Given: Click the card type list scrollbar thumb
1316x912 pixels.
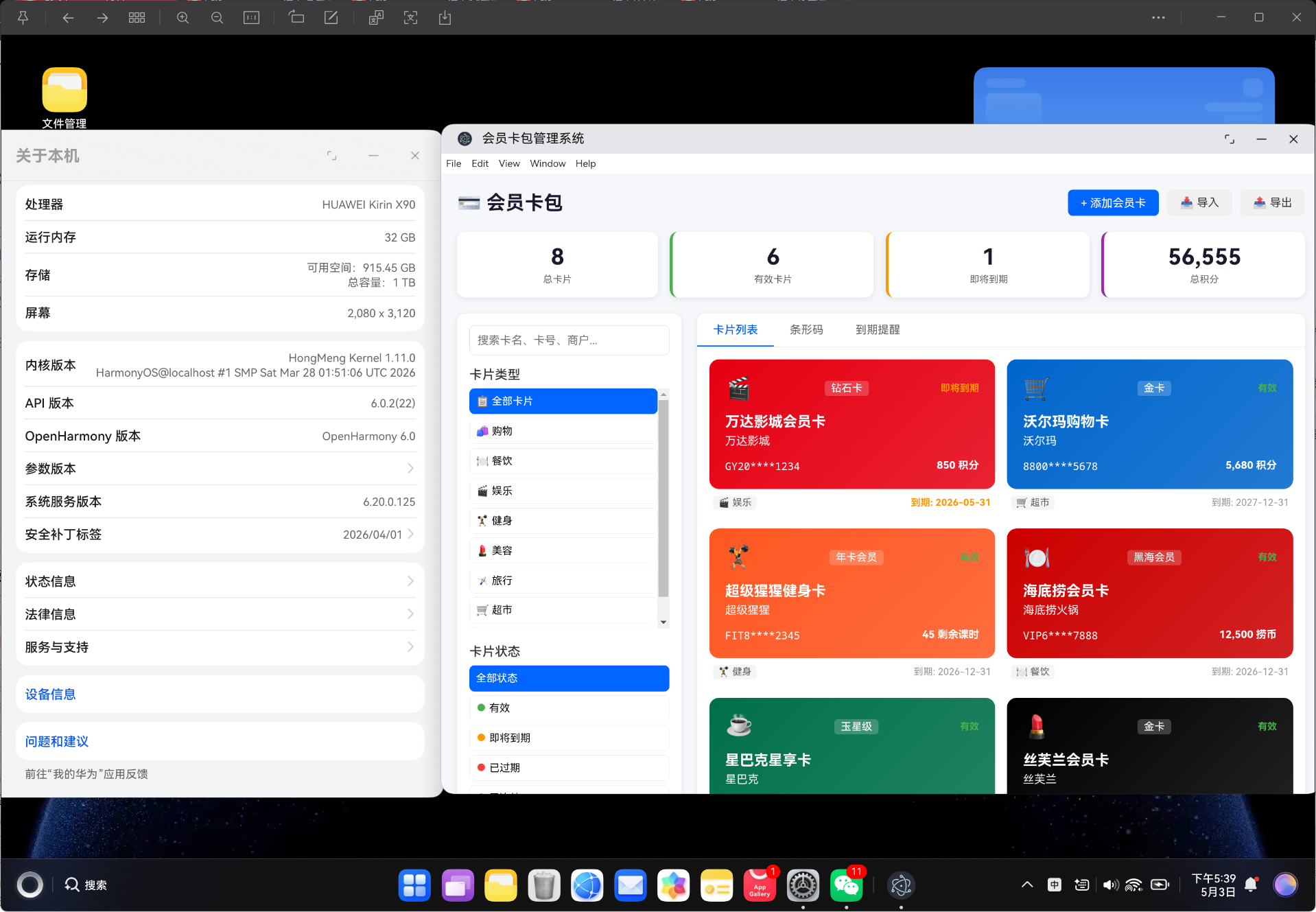Looking at the screenshot, I should click(x=663, y=499).
